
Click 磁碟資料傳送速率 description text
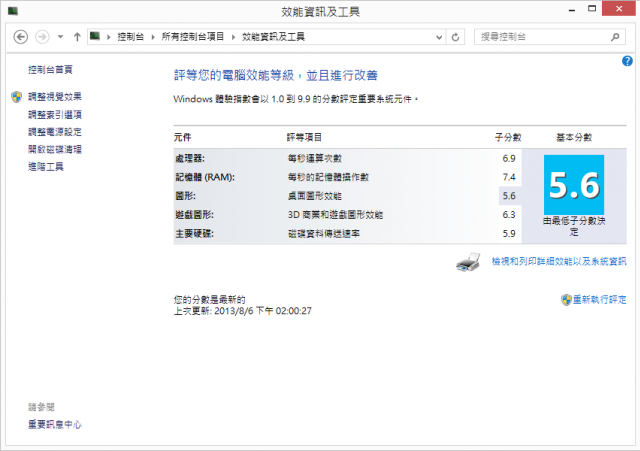[x=324, y=234]
